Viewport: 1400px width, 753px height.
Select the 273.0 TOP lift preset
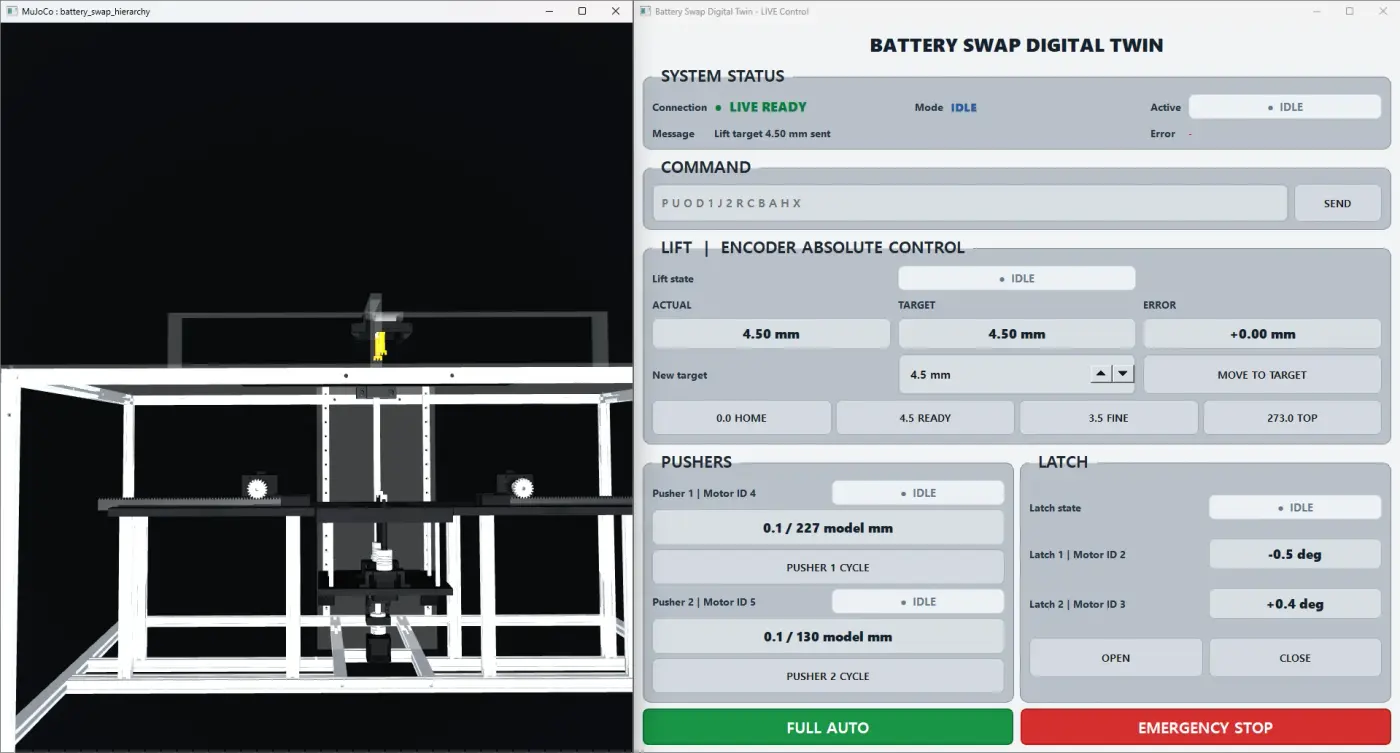click(x=1293, y=418)
